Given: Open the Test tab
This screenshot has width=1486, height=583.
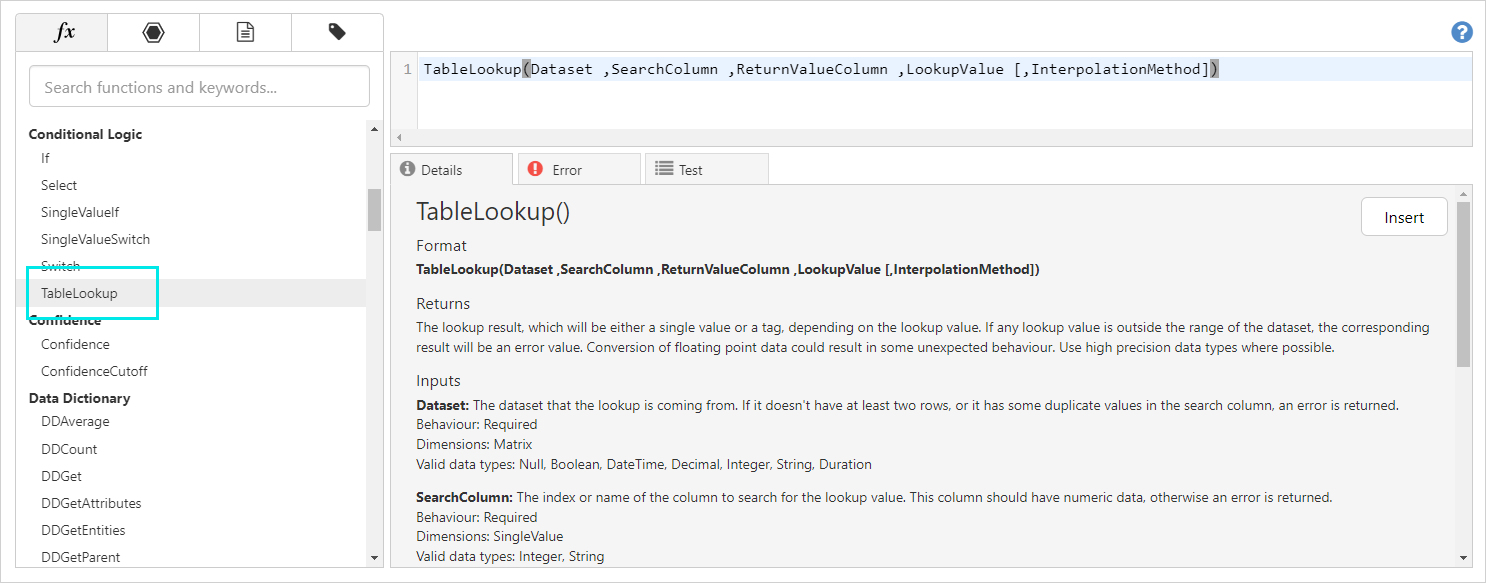Looking at the screenshot, I should 705,170.
